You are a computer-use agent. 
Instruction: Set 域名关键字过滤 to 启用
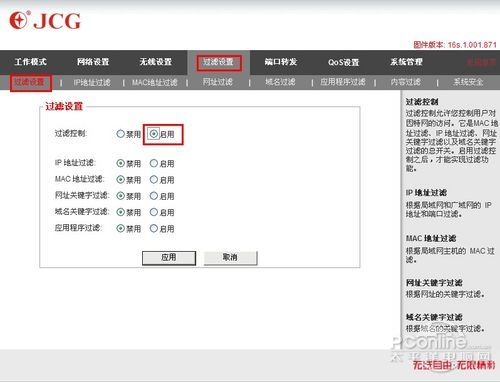click(x=153, y=212)
